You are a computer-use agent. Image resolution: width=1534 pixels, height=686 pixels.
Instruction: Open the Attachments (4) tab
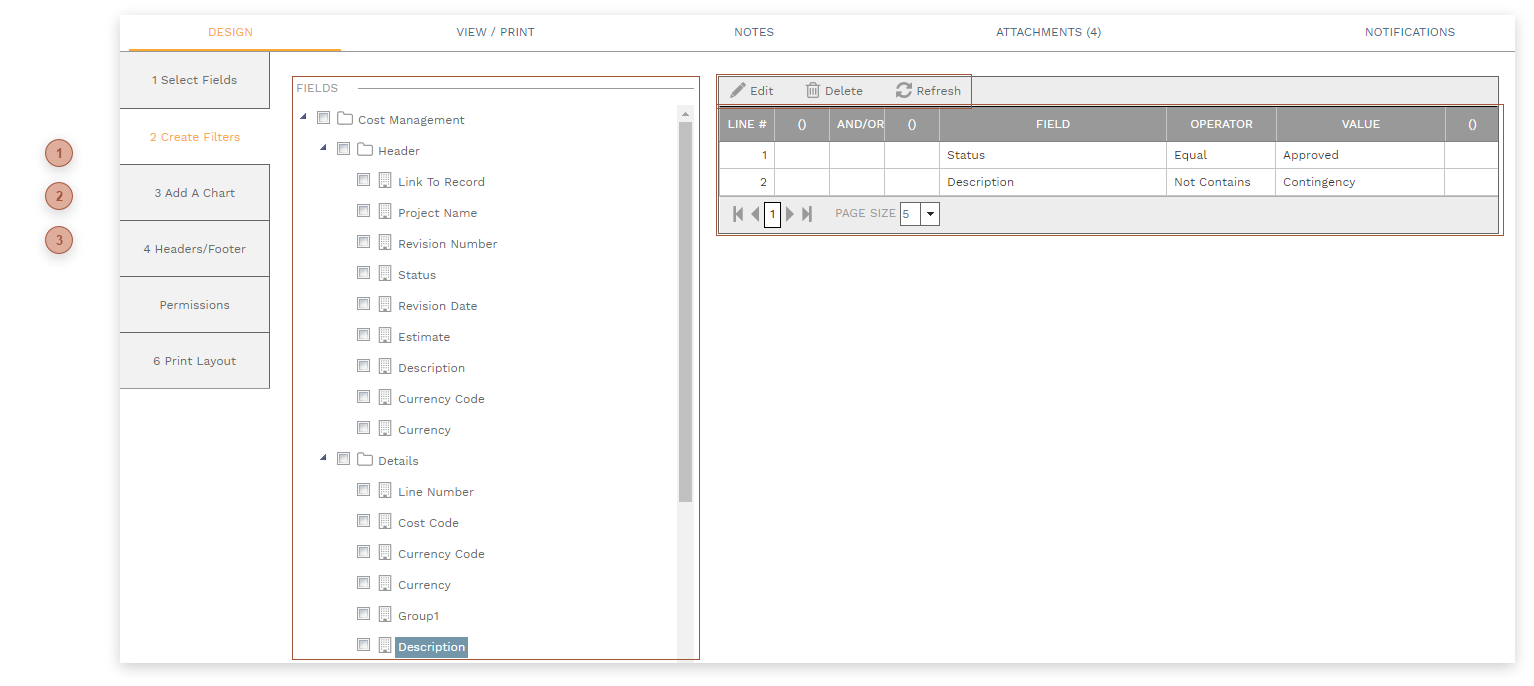(x=1048, y=32)
